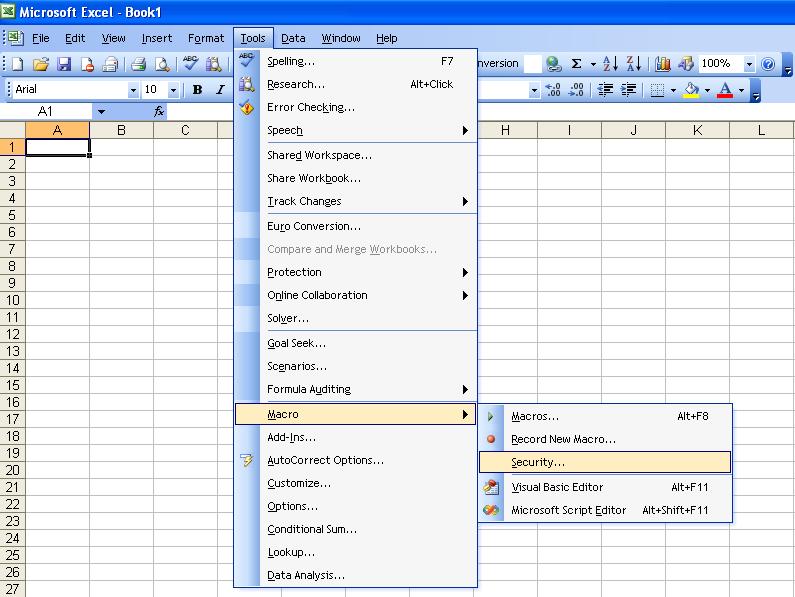
Task: Click the Visual Basic Editor icon
Action: click(x=491, y=487)
